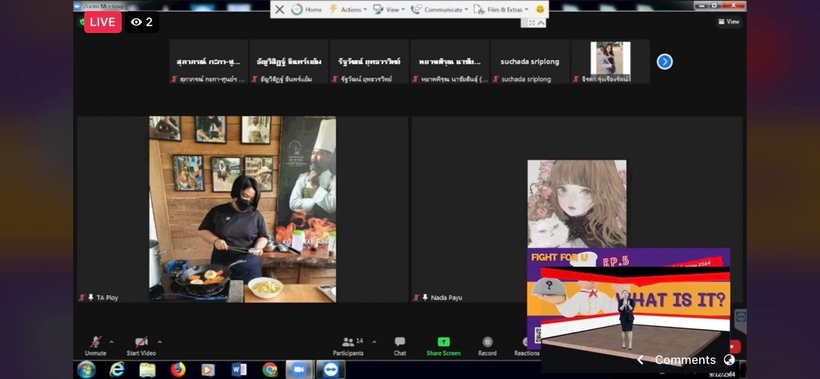Open the Communicate menu
Image resolution: width=820 pixels, height=379 pixels.
439,9
